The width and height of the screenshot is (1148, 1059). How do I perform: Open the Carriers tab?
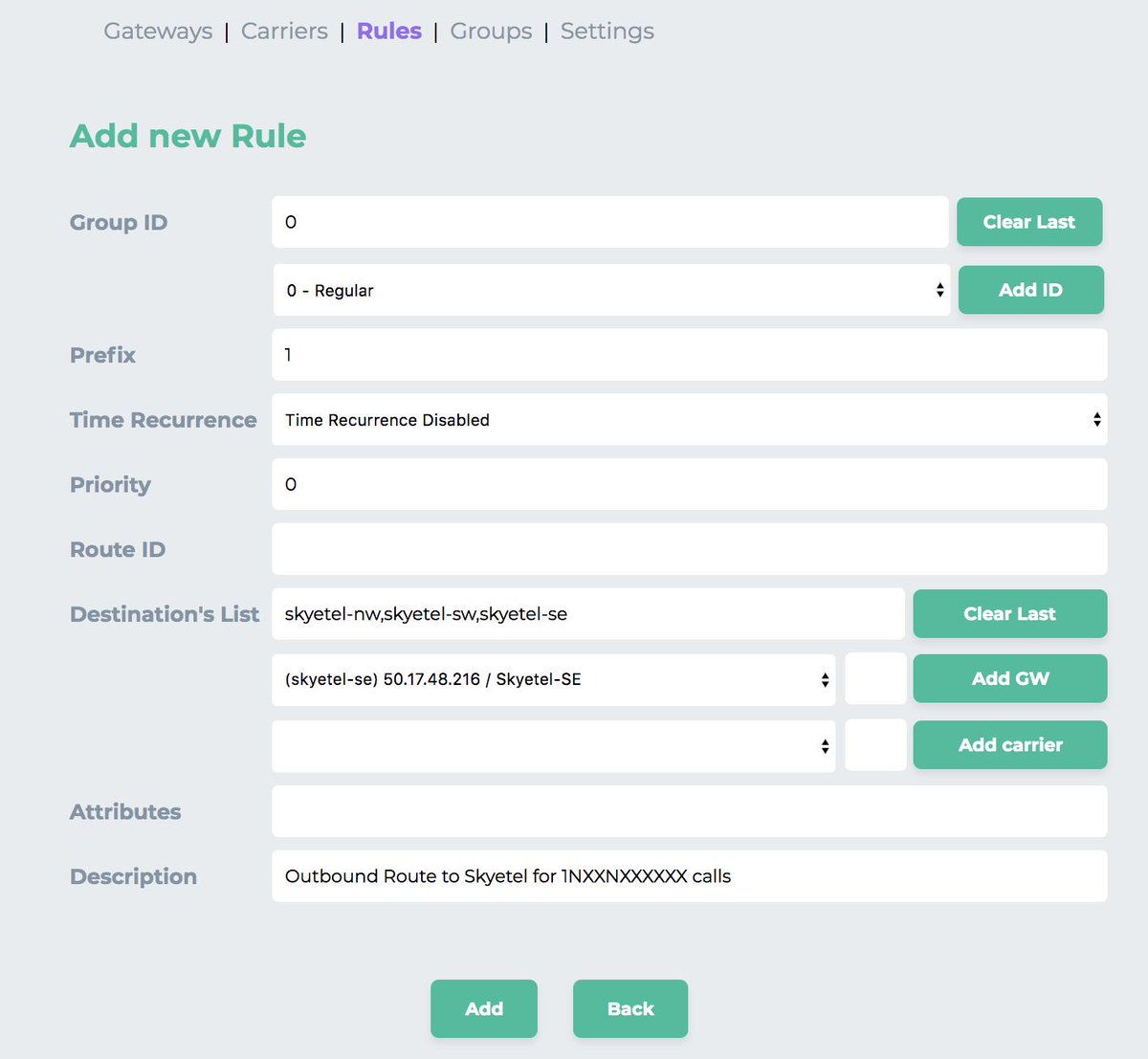pyautogui.click(x=284, y=31)
